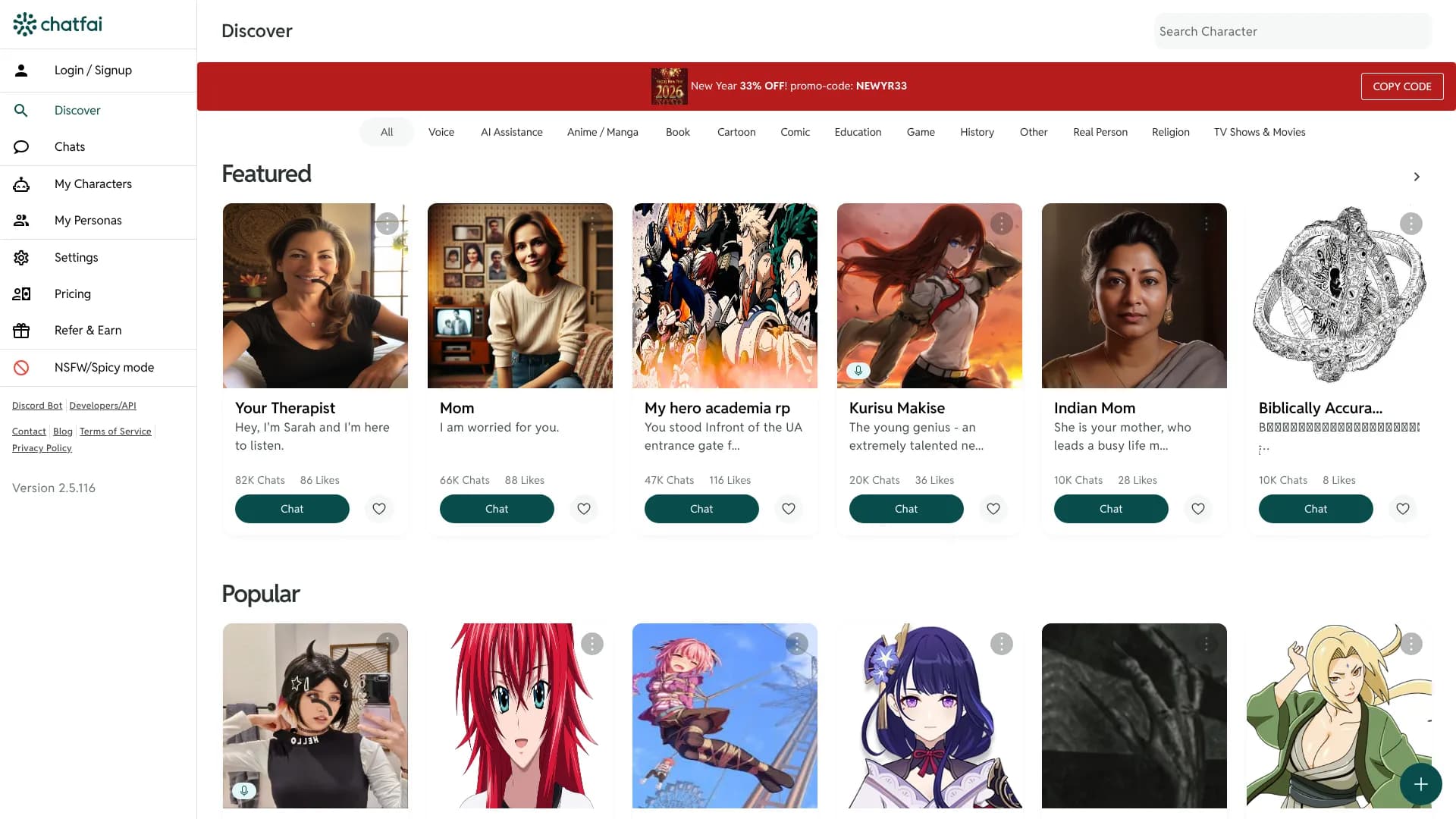Viewport: 1456px width, 819px height.
Task: Visit the Blog link
Action: coord(63,431)
